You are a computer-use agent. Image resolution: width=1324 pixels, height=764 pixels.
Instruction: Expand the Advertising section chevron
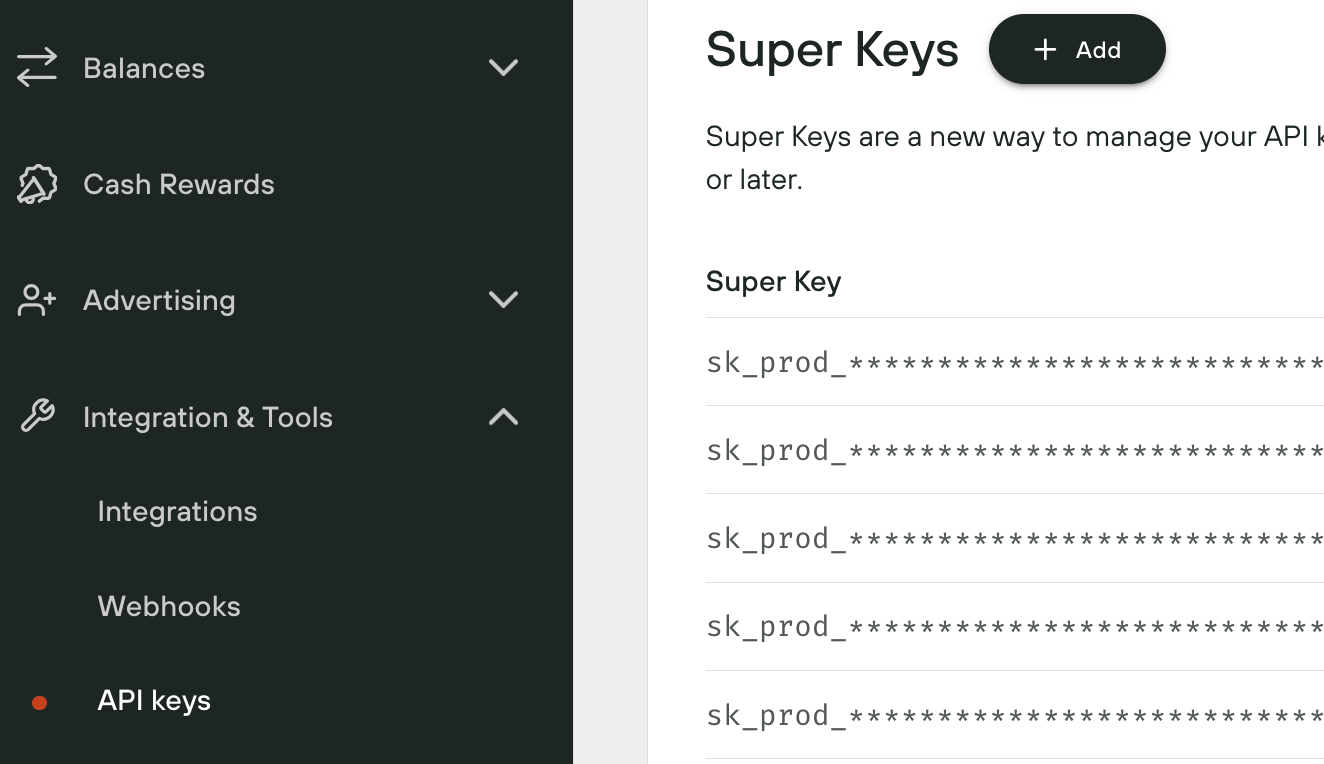click(x=503, y=299)
